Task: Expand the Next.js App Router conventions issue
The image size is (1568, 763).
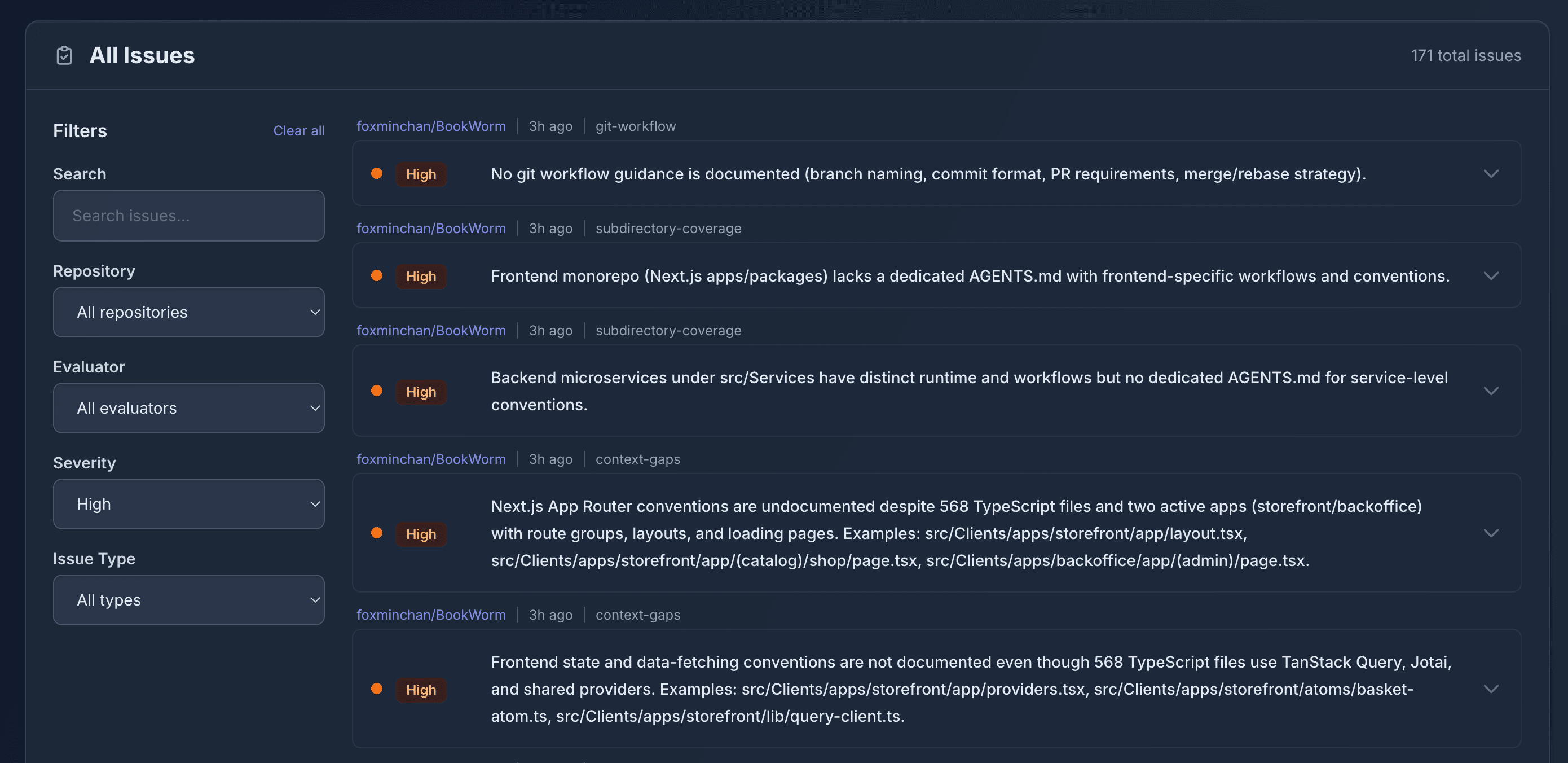Action: click(x=1491, y=533)
